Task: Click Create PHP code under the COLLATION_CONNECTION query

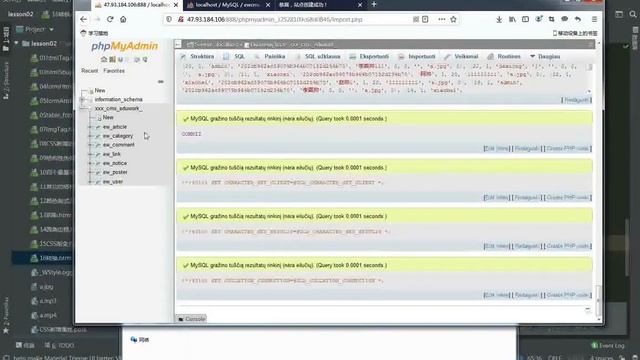Action: (x=568, y=295)
